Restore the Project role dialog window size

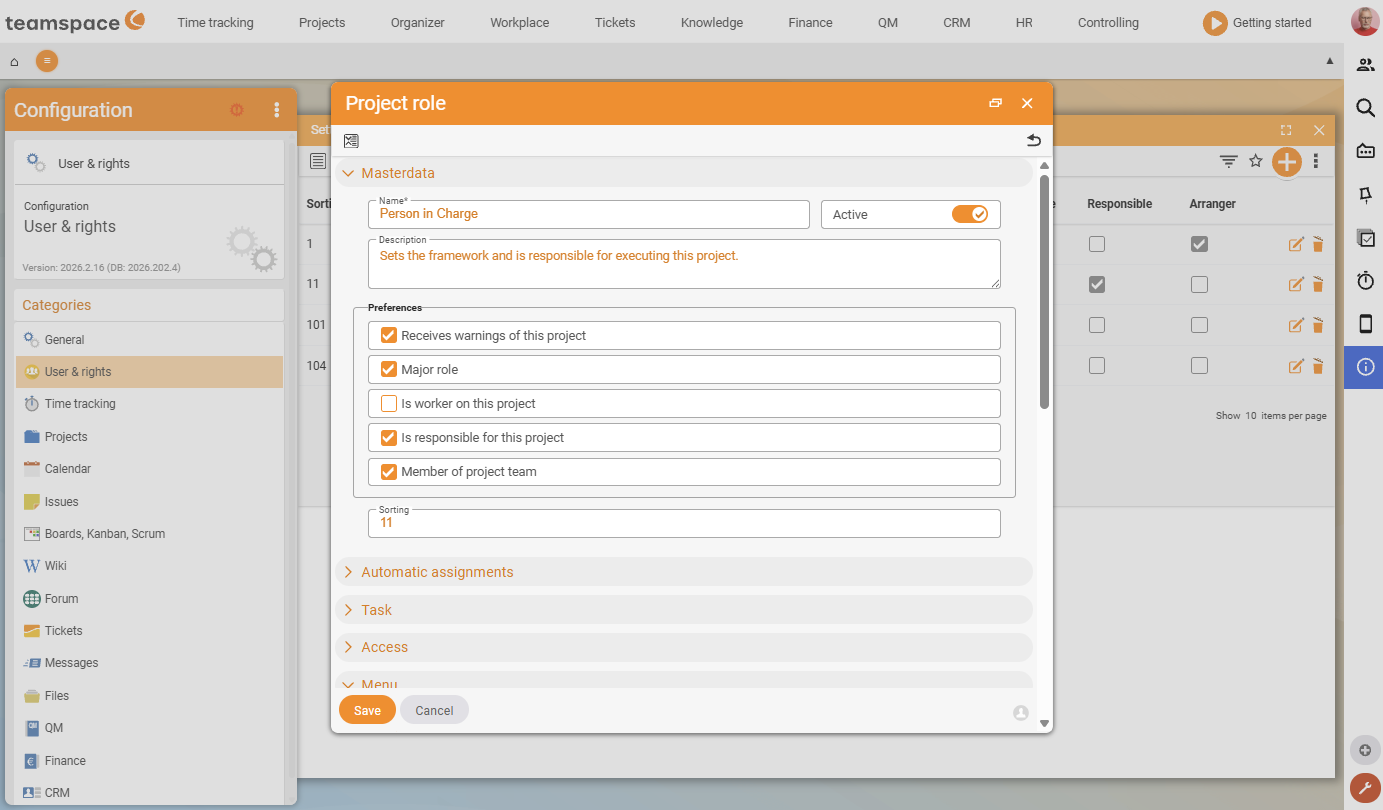[995, 103]
